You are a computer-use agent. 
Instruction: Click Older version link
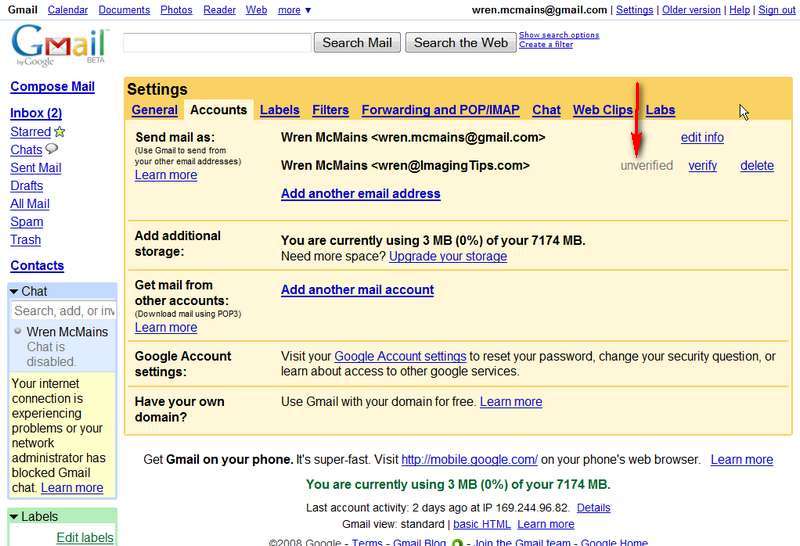tap(691, 10)
